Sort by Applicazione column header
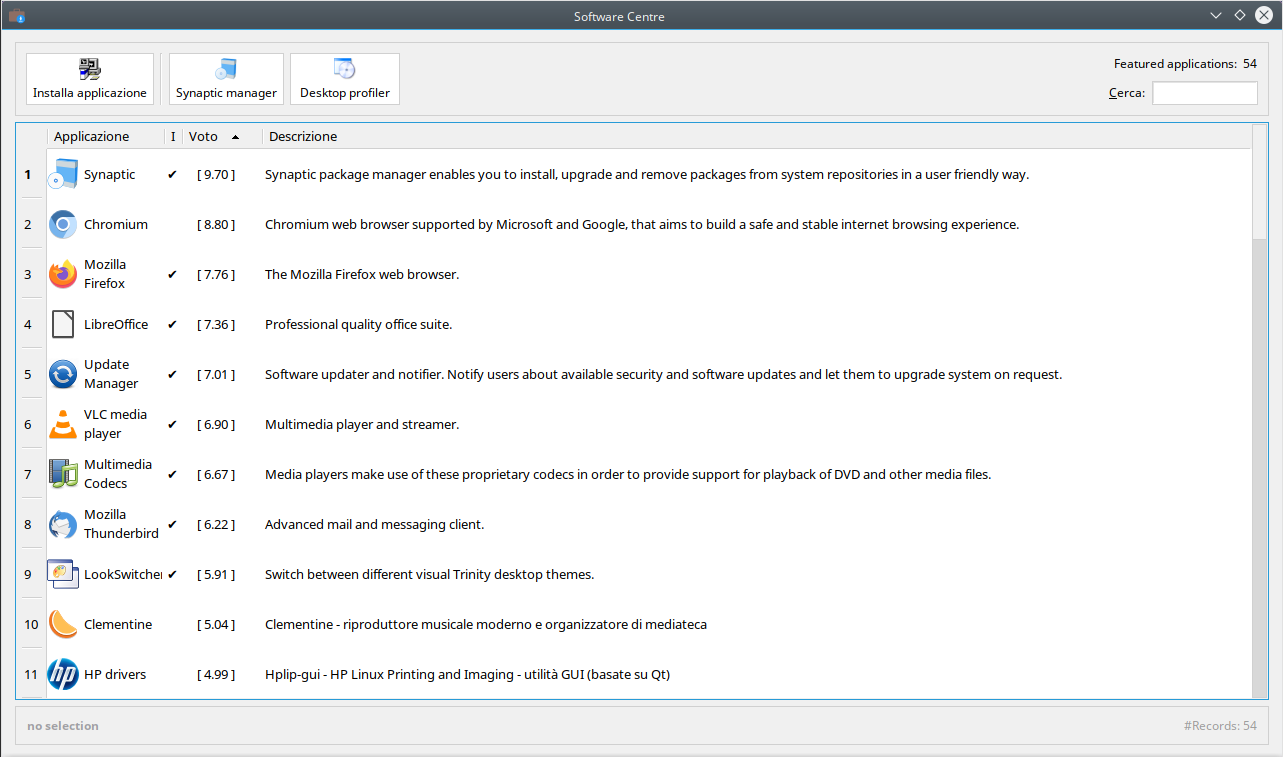This screenshot has width=1283, height=757. tap(105, 136)
